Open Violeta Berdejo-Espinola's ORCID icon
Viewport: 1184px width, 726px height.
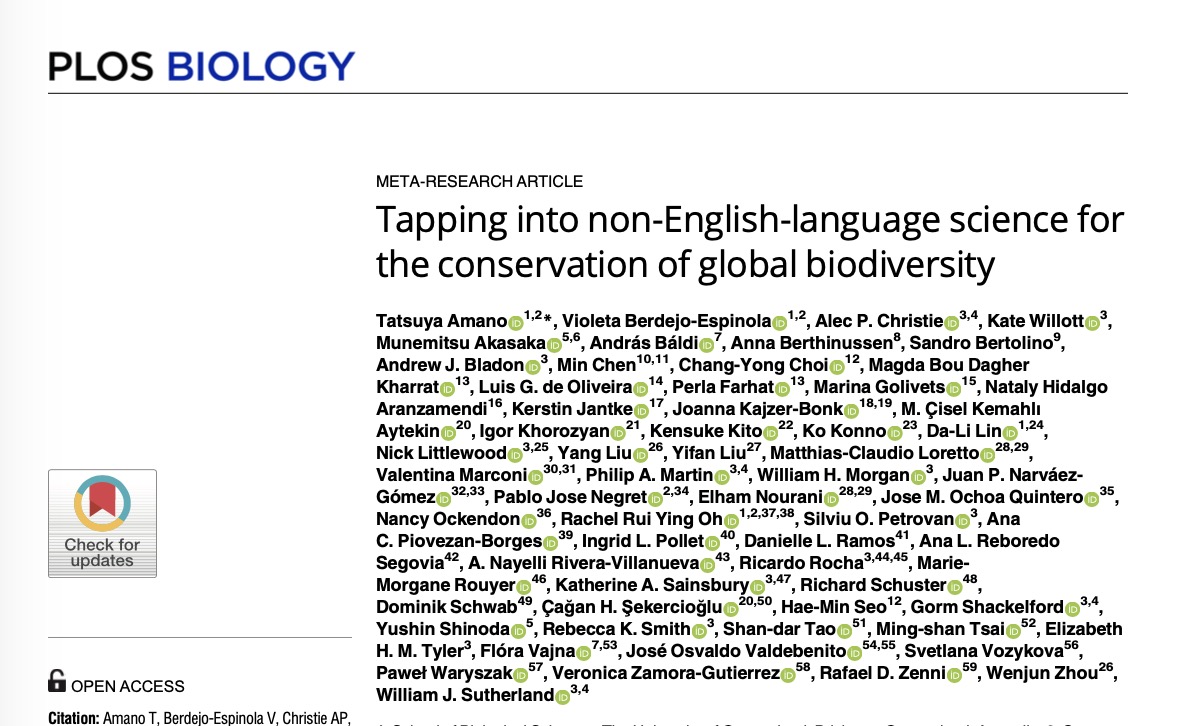779,322
